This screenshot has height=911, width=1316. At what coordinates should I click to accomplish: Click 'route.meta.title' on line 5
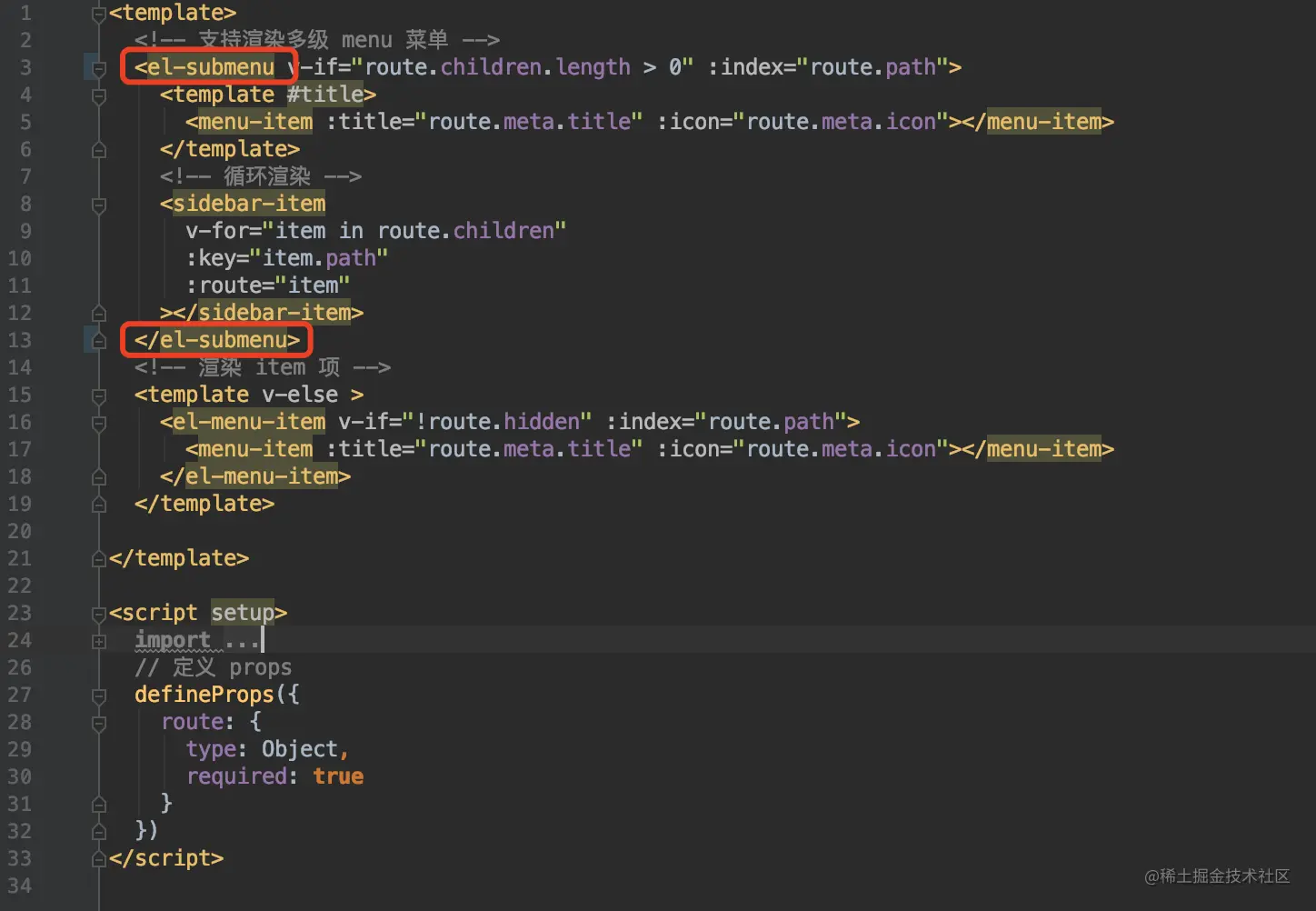click(530, 122)
